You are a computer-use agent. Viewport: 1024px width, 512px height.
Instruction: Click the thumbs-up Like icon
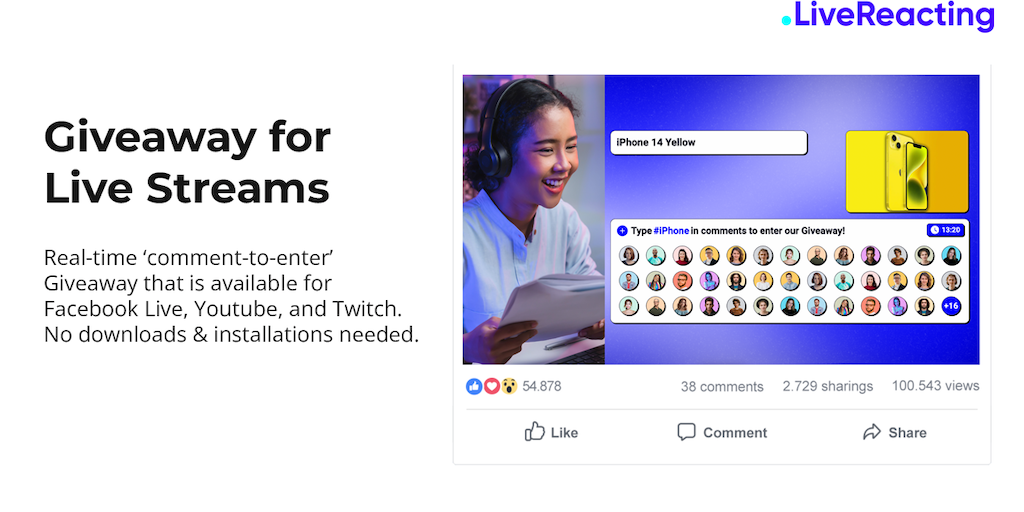tap(534, 432)
